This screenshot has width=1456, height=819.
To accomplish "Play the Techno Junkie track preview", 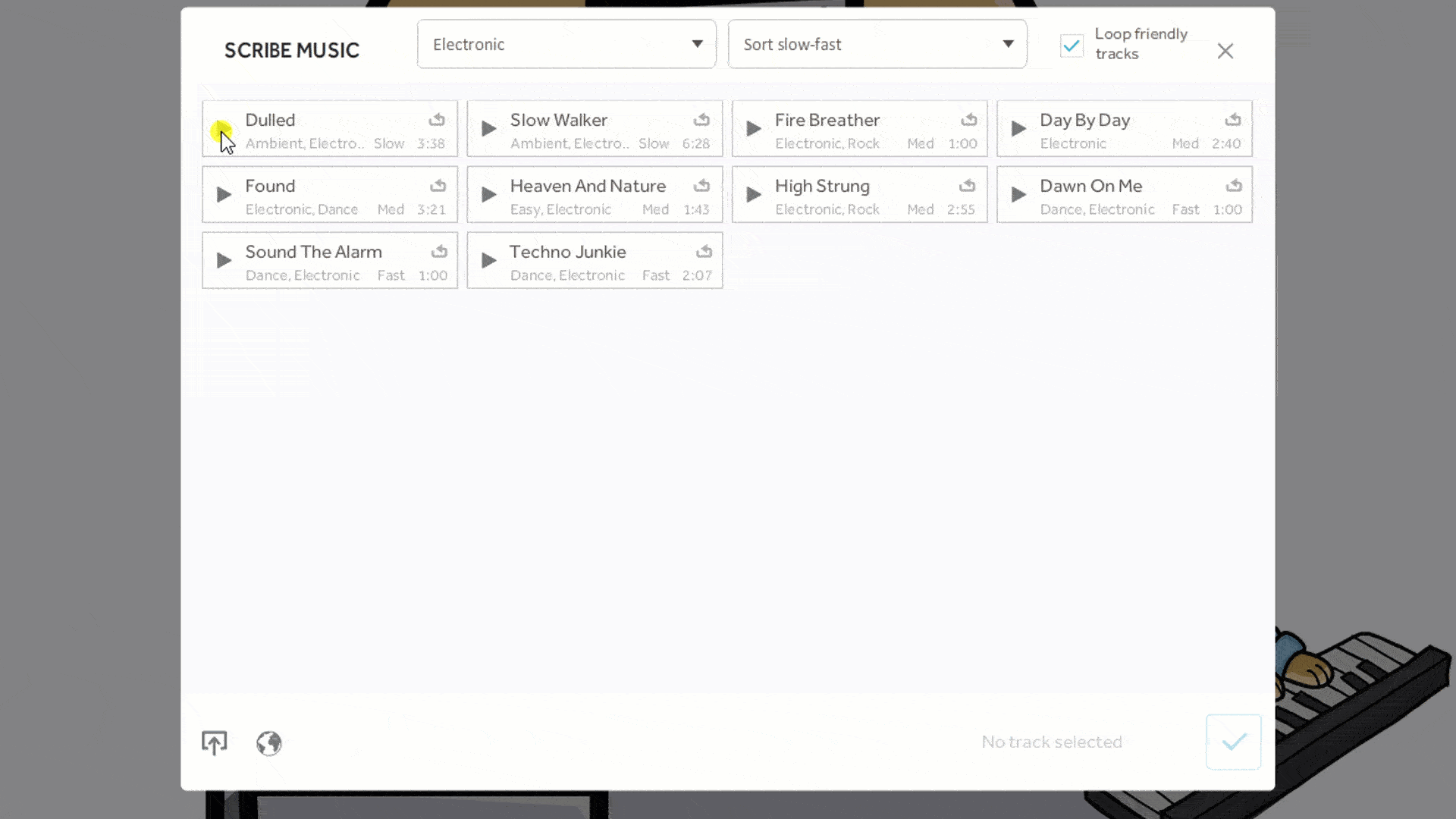I will point(489,261).
